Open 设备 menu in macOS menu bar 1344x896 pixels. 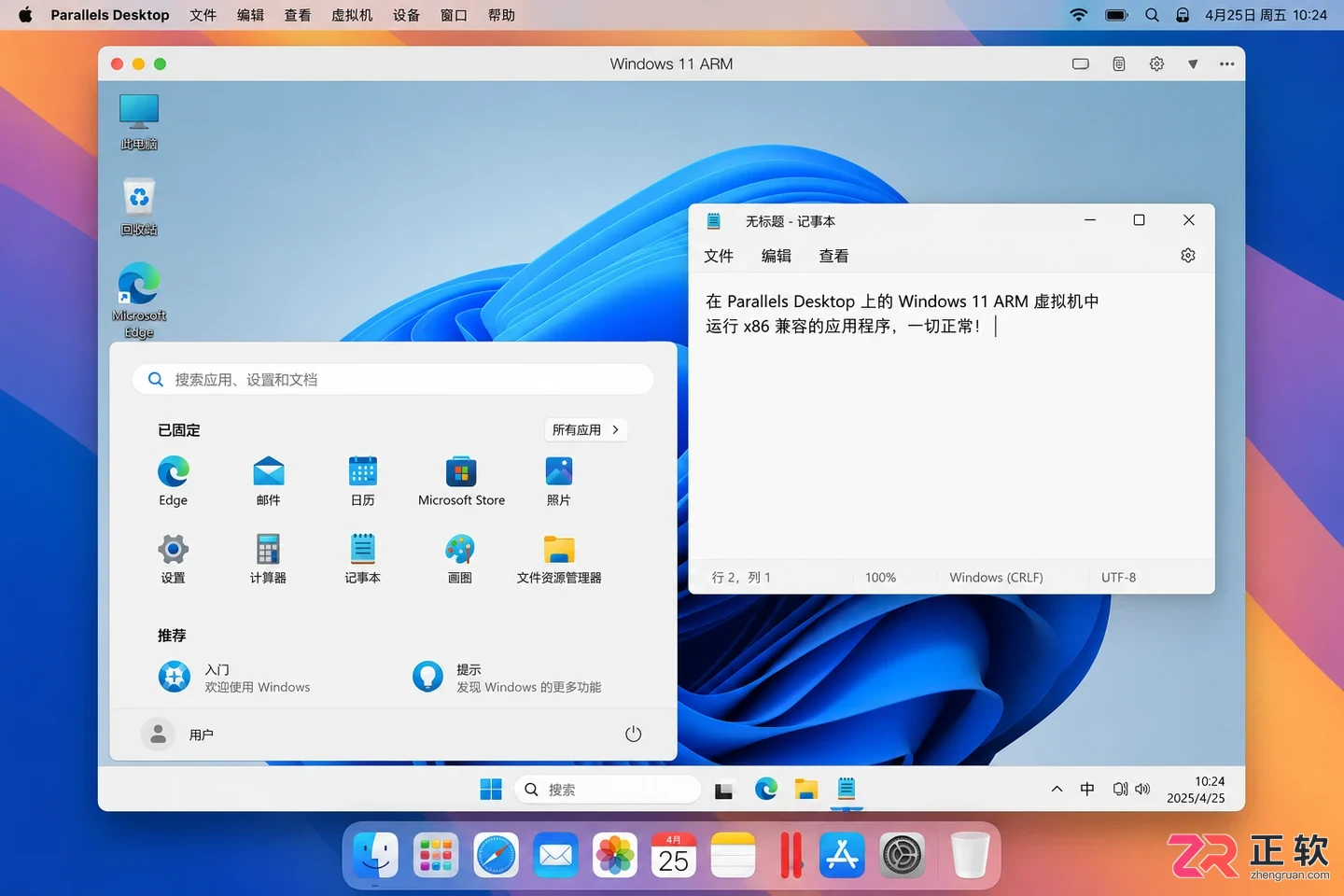click(406, 15)
